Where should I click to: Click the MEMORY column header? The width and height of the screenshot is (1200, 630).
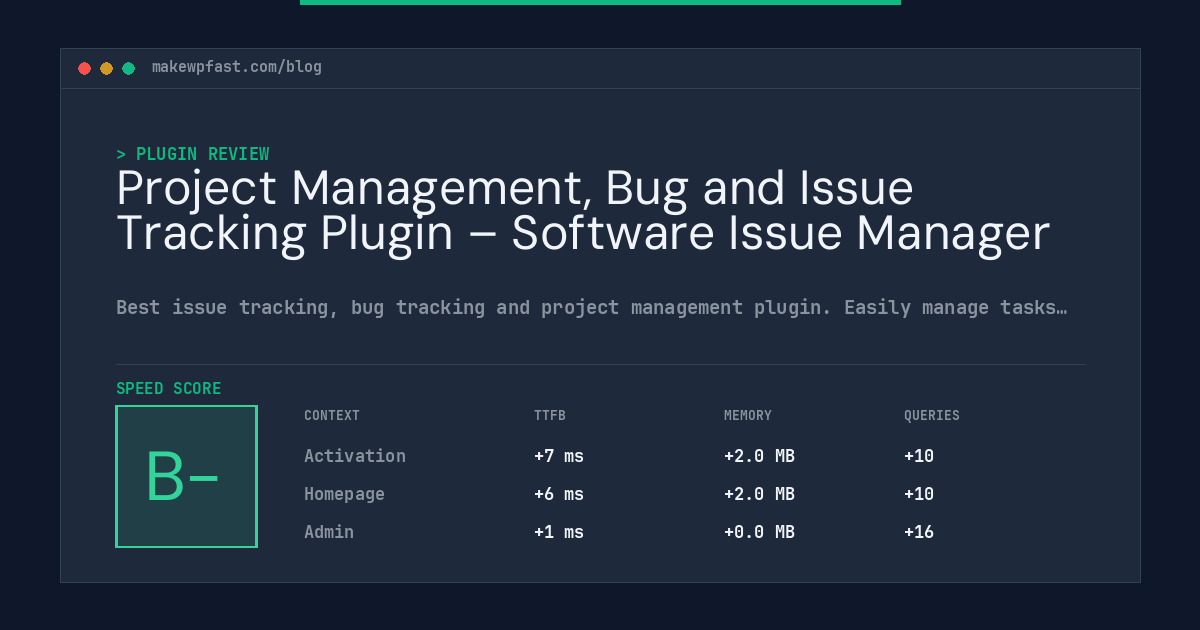(x=748, y=415)
